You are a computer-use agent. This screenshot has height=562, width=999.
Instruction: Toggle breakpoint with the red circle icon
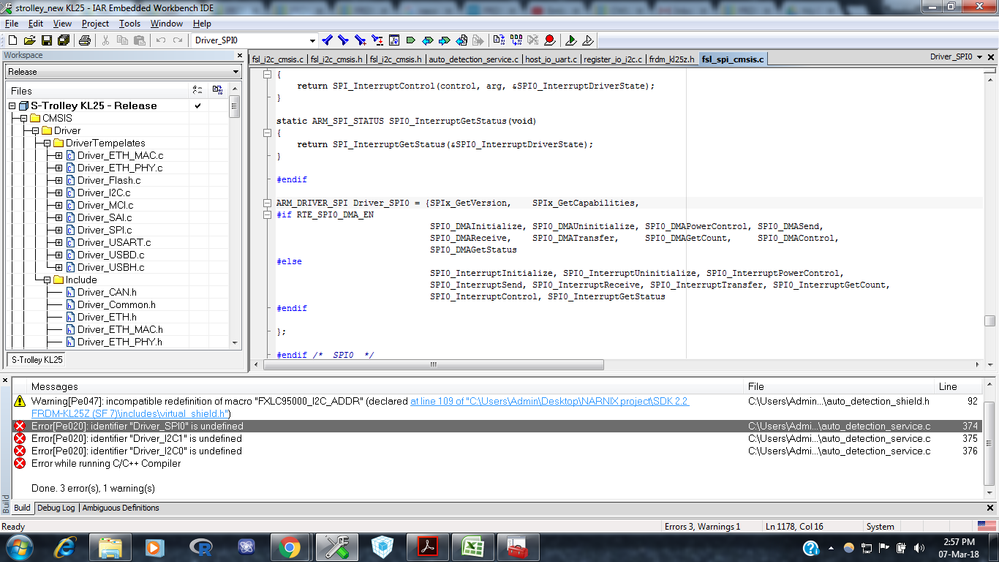coord(550,40)
